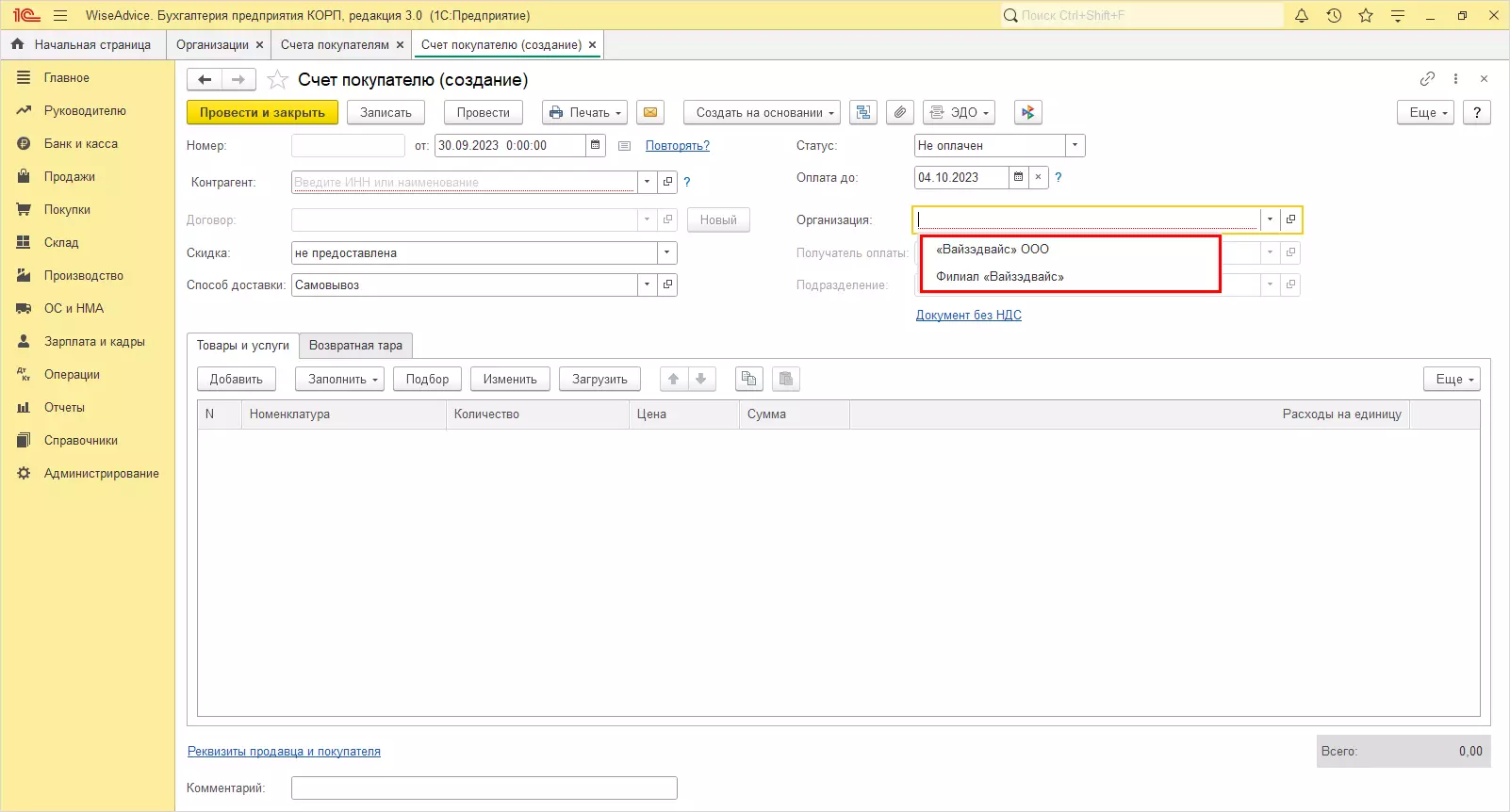The height and width of the screenshot is (812, 1510).
Task: Copy link to document chain icon
Action: click(x=1427, y=79)
